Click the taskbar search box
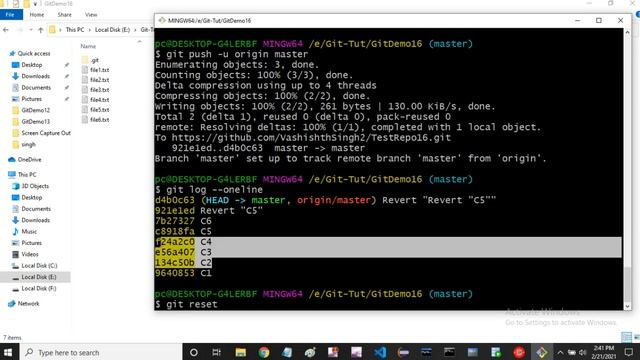Image resolution: width=640 pixels, height=360 pixels. point(100,352)
